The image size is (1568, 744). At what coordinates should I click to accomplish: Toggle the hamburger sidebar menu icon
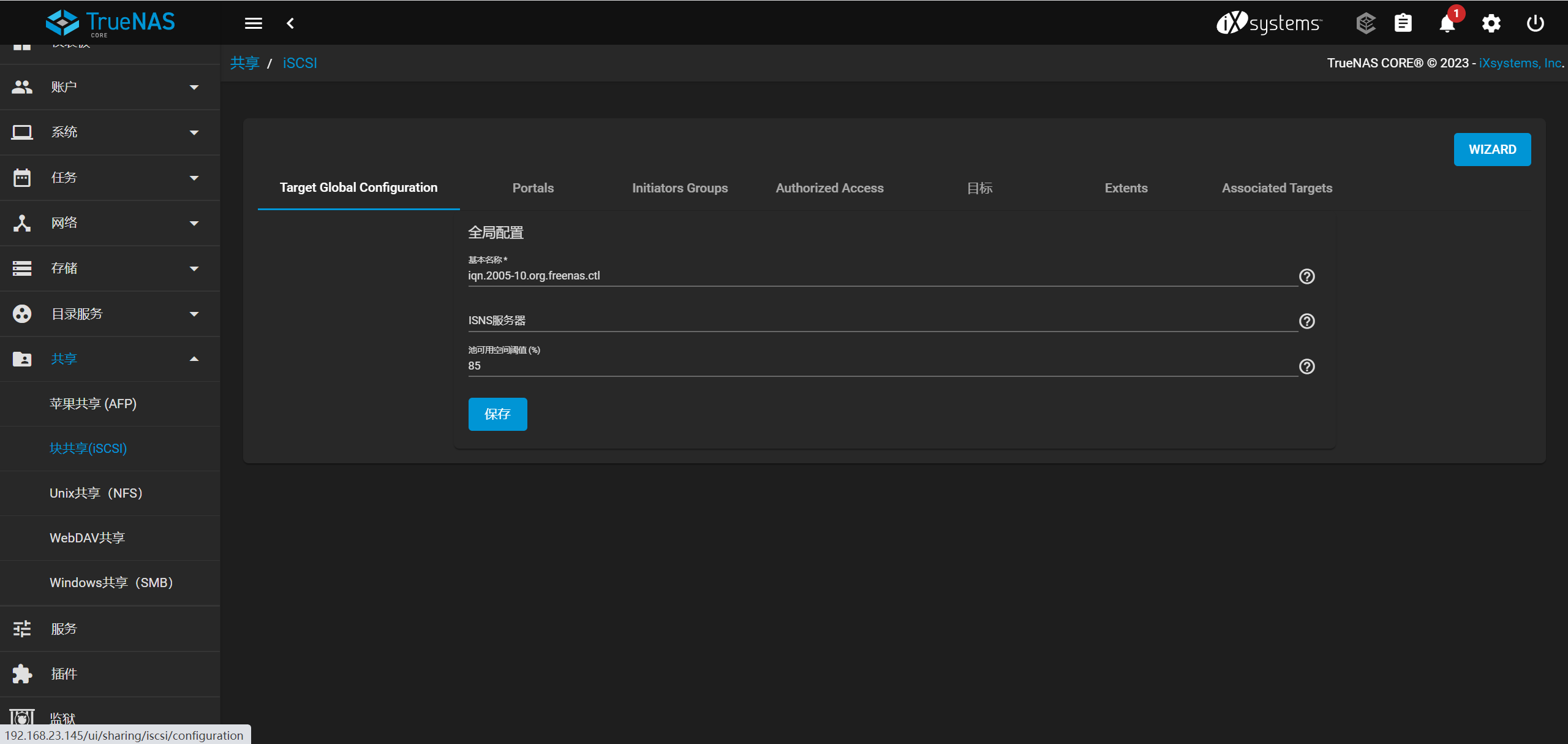253,23
